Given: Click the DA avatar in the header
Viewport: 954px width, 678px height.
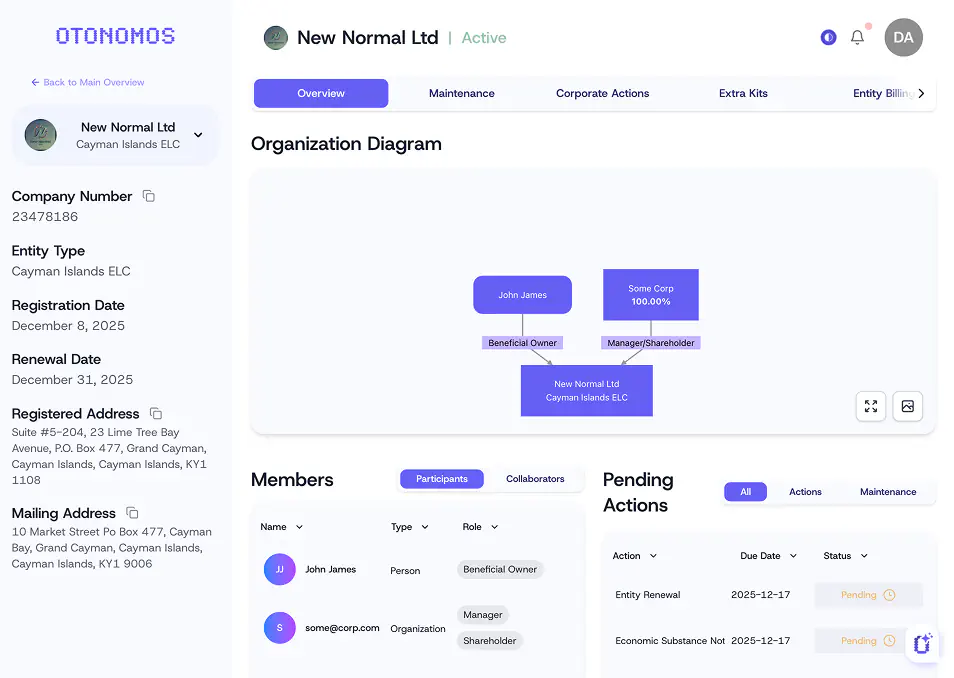Looking at the screenshot, I should point(902,36).
